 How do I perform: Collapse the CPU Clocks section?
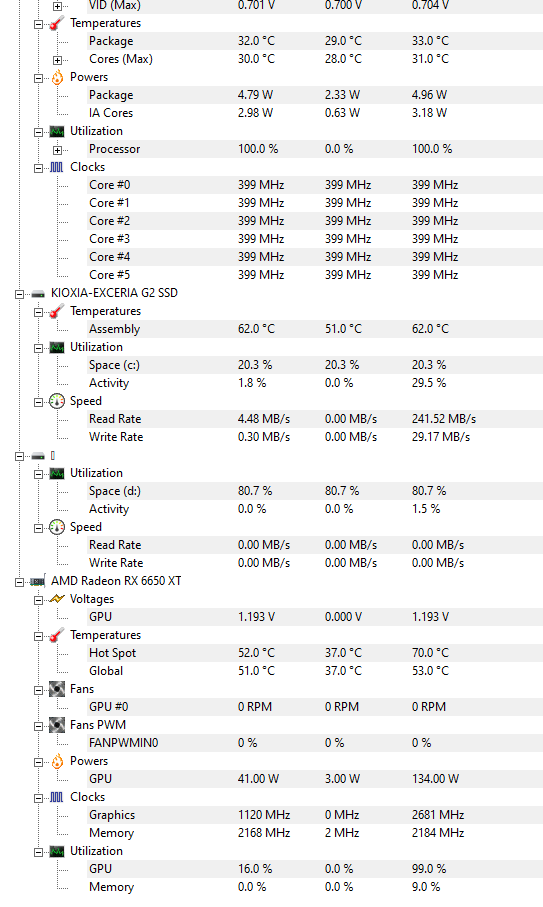pos(38,168)
